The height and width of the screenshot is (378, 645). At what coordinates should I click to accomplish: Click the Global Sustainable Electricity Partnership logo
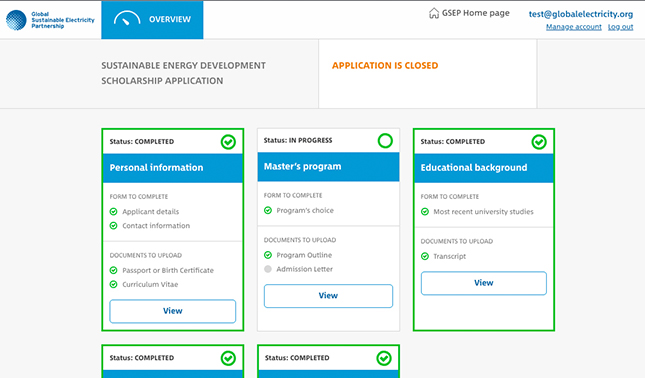pos(50,20)
